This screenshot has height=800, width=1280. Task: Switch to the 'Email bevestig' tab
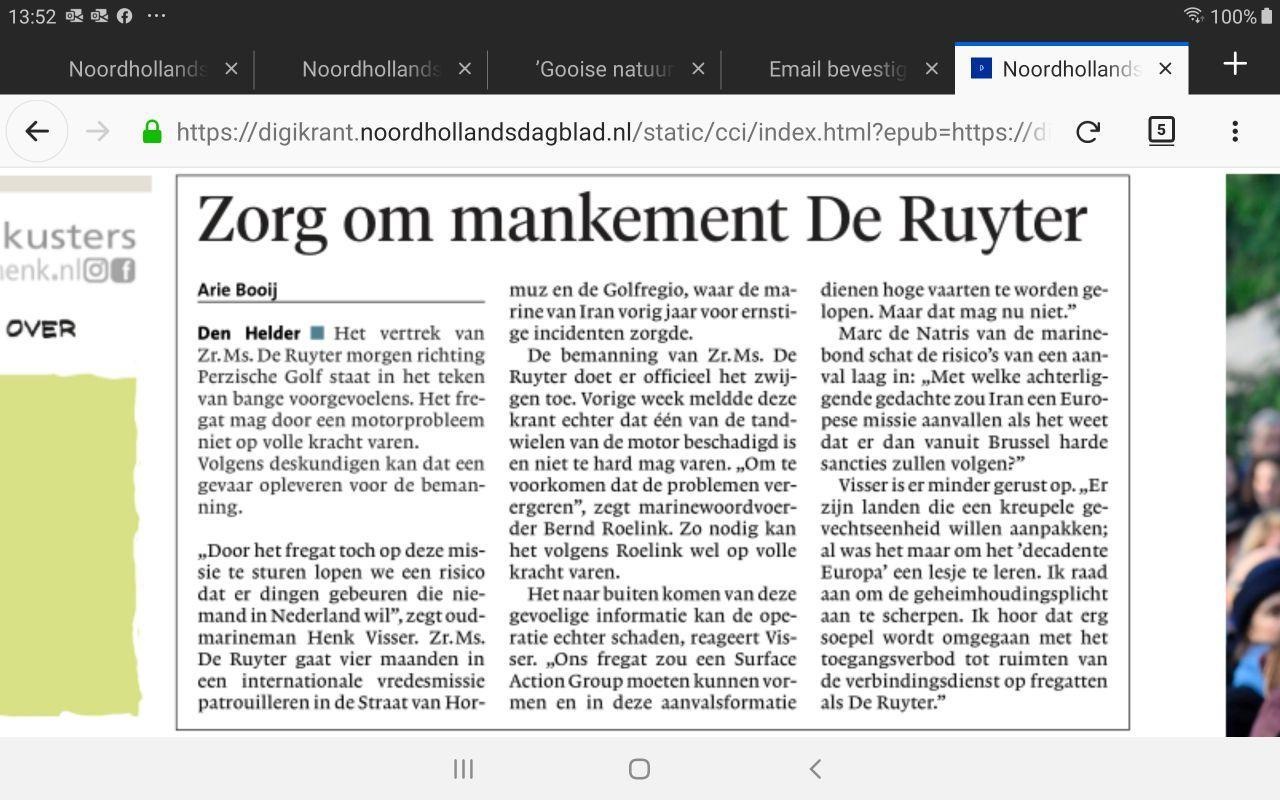click(837, 69)
